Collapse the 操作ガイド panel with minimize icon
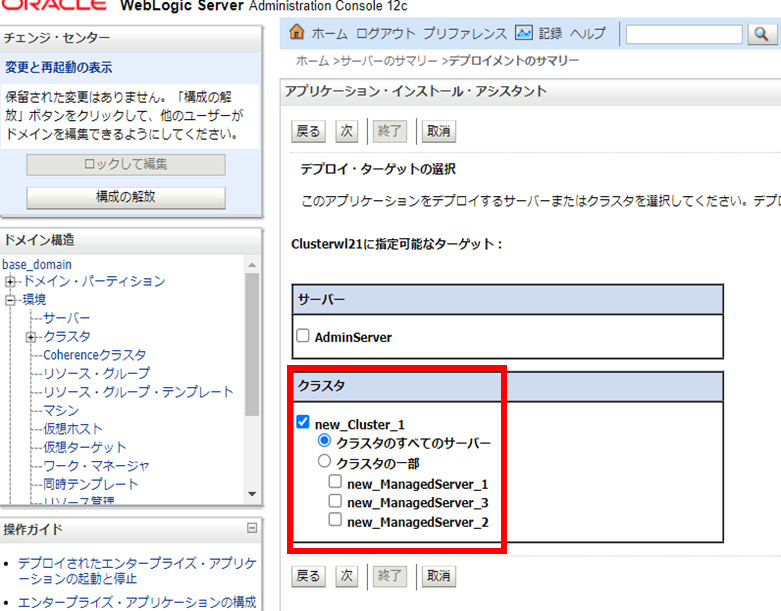The height and width of the screenshot is (611, 781). pos(252,529)
